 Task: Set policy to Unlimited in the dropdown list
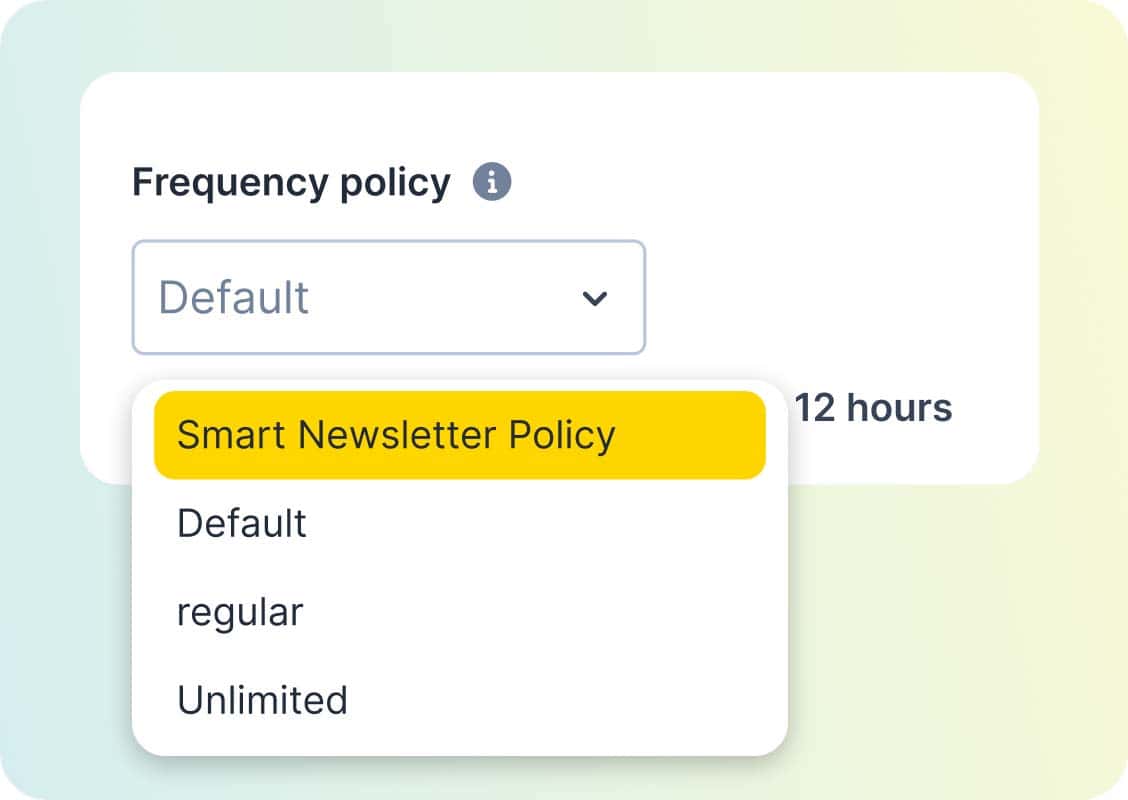(262, 700)
